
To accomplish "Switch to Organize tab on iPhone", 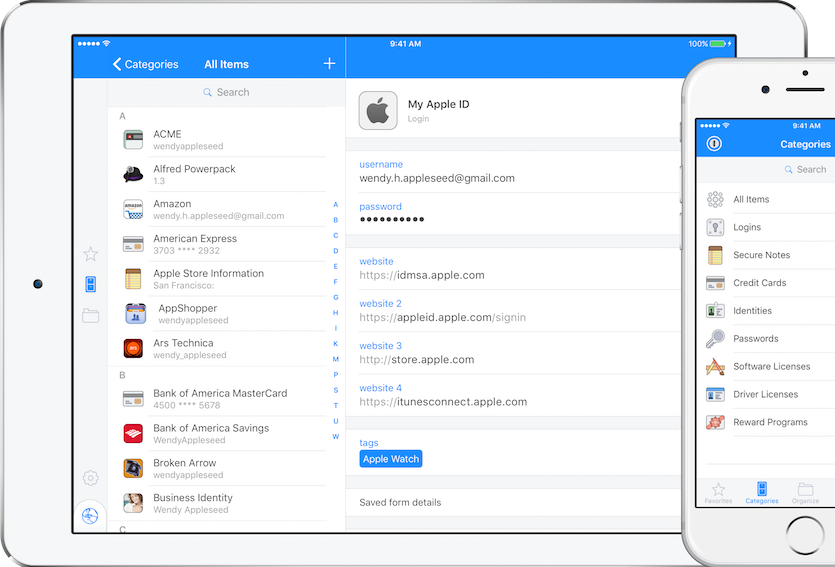I will 805,493.
